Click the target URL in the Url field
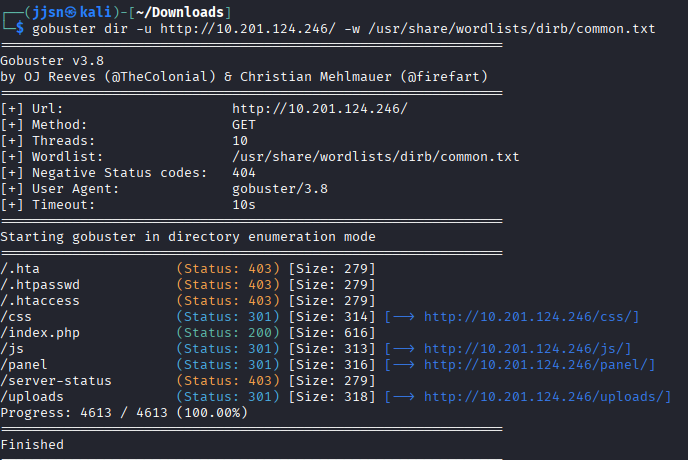This screenshot has width=688, height=460. (x=319, y=109)
